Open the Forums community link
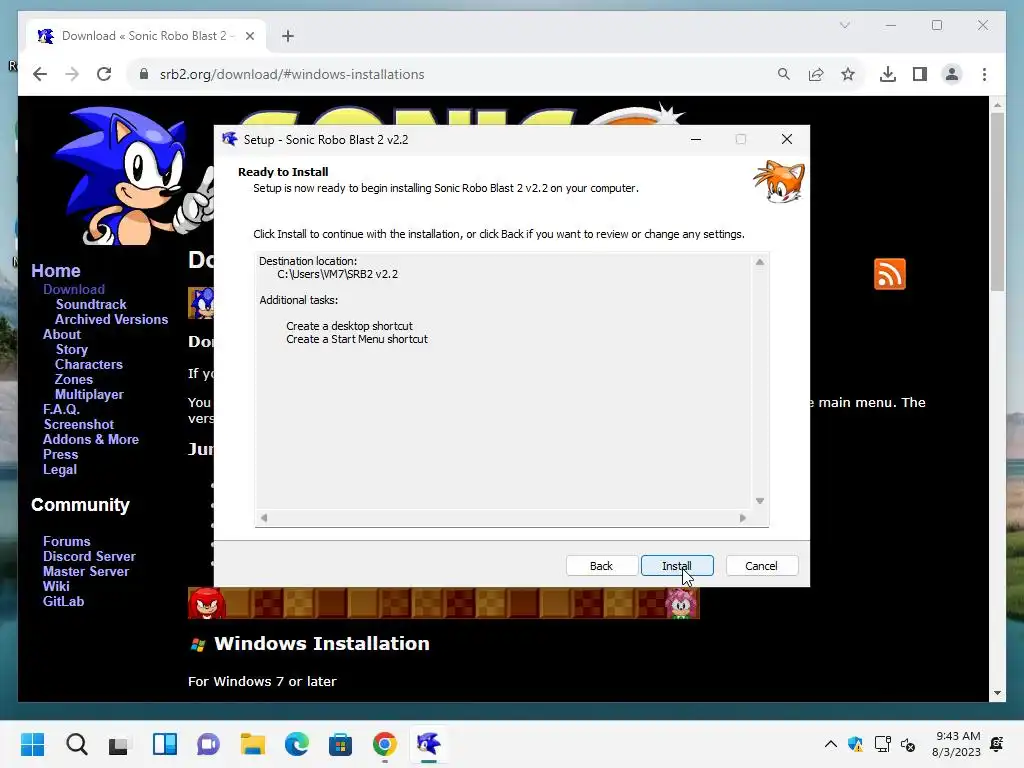 67,541
